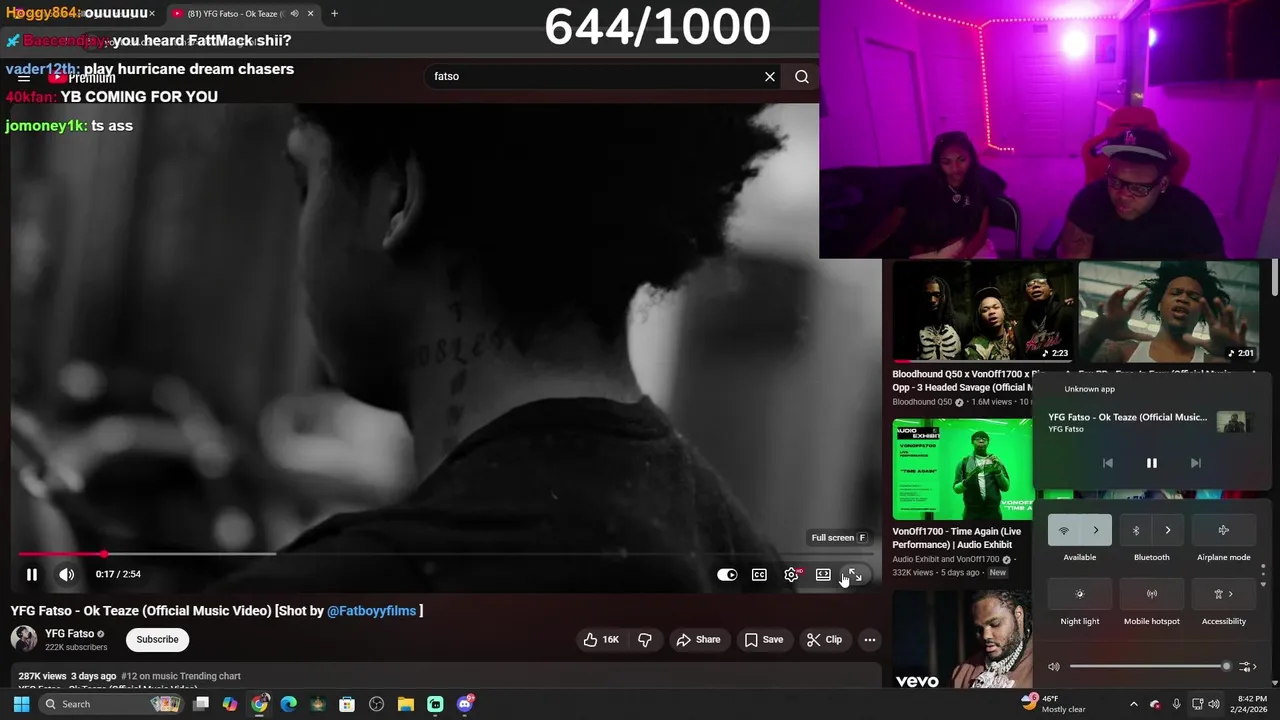Open Task View from taskbar
The image size is (1280, 720).
[201, 704]
